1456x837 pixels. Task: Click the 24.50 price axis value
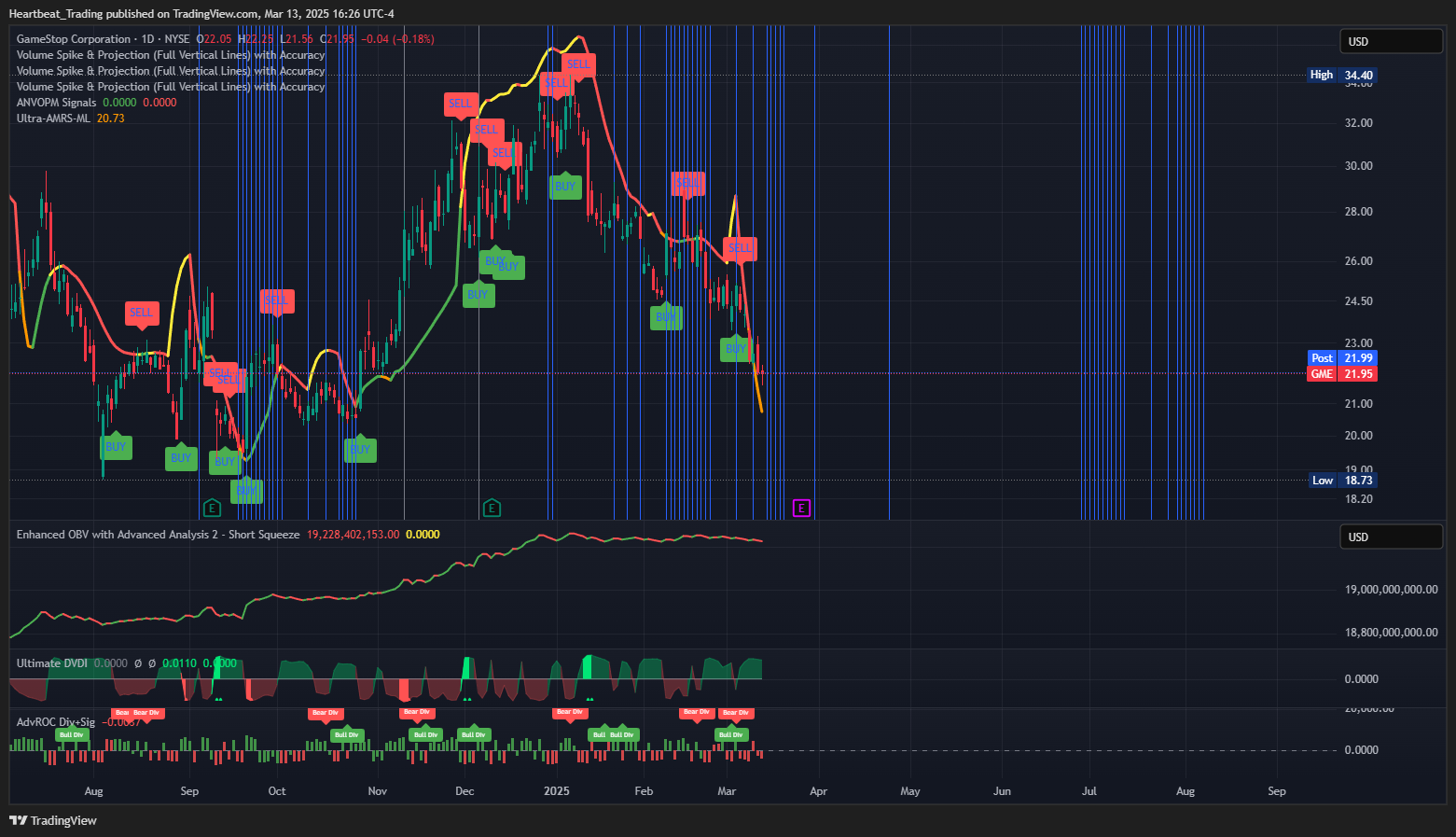pyautogui.click(x=1358, y=301)
